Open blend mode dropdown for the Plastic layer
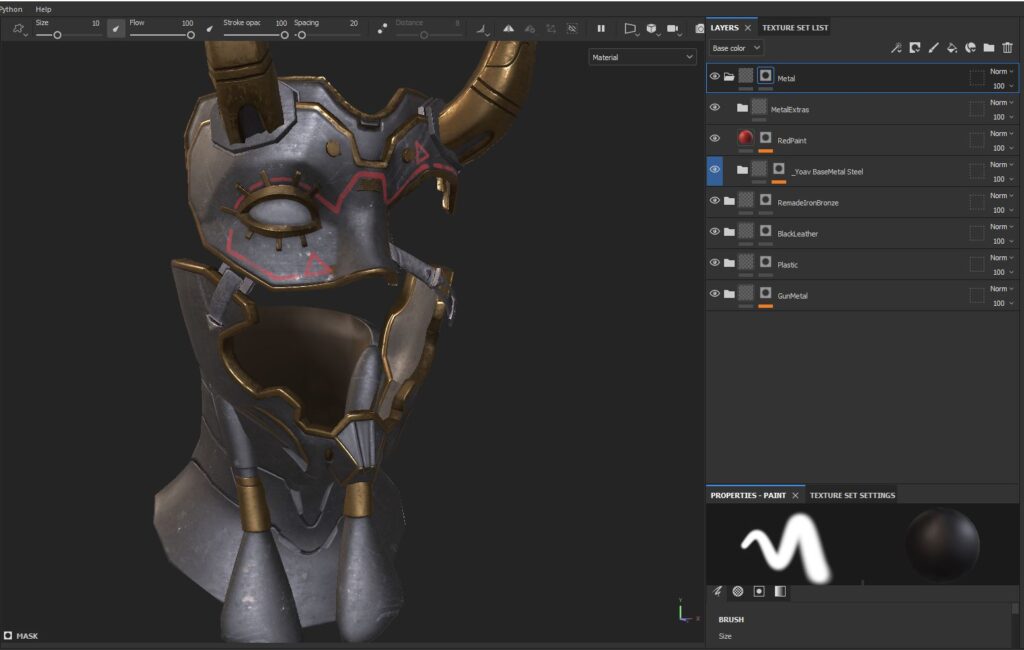The width and height of the screenshot is (1024, 650). 1000,258
